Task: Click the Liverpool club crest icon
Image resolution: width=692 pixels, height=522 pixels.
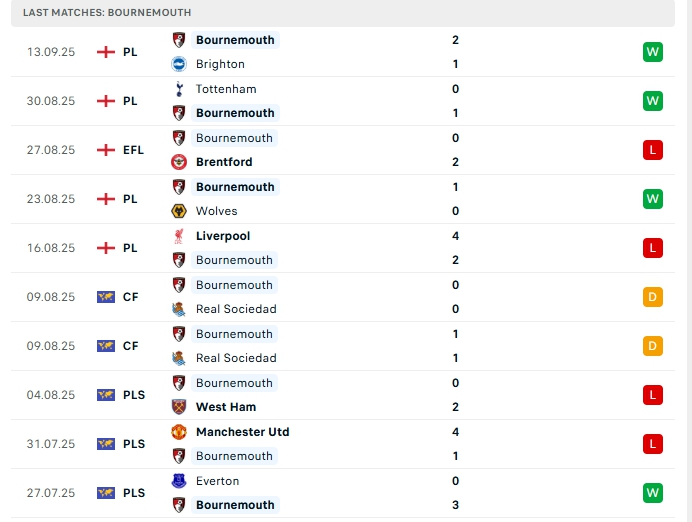Action: (x=179, y=236)
